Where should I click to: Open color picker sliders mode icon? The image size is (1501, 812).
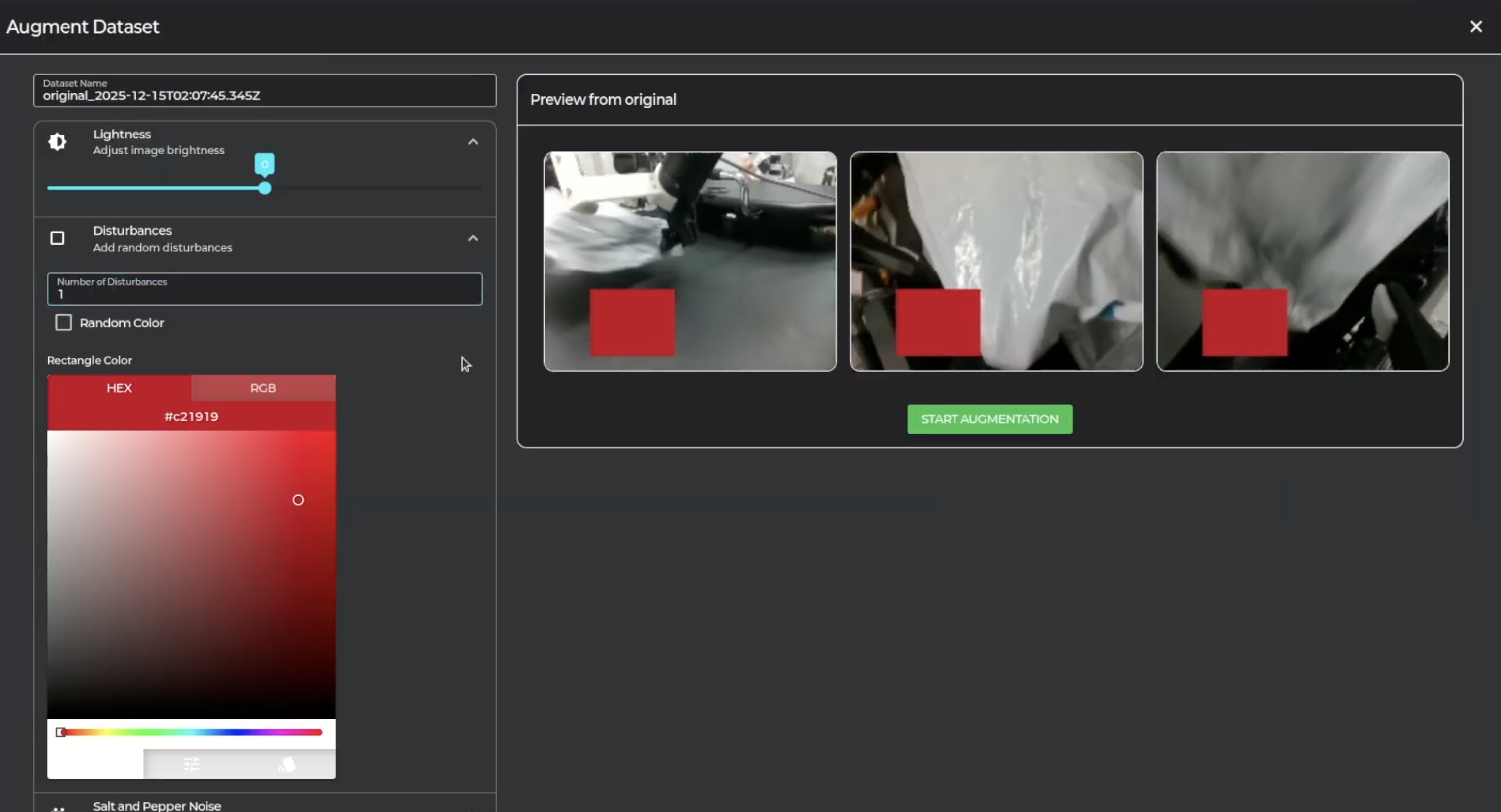(x=191, y=764)
